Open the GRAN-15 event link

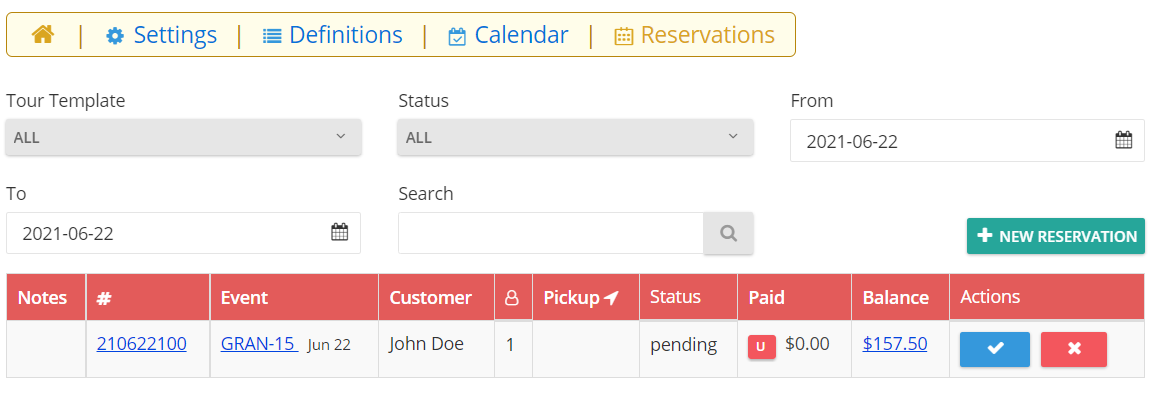point(259,343)
